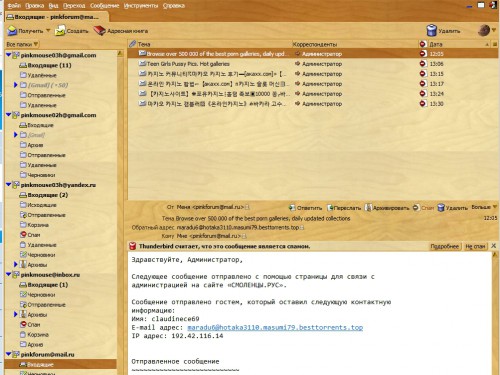
Task: Open the Справка menu
Action: [174, 6]
